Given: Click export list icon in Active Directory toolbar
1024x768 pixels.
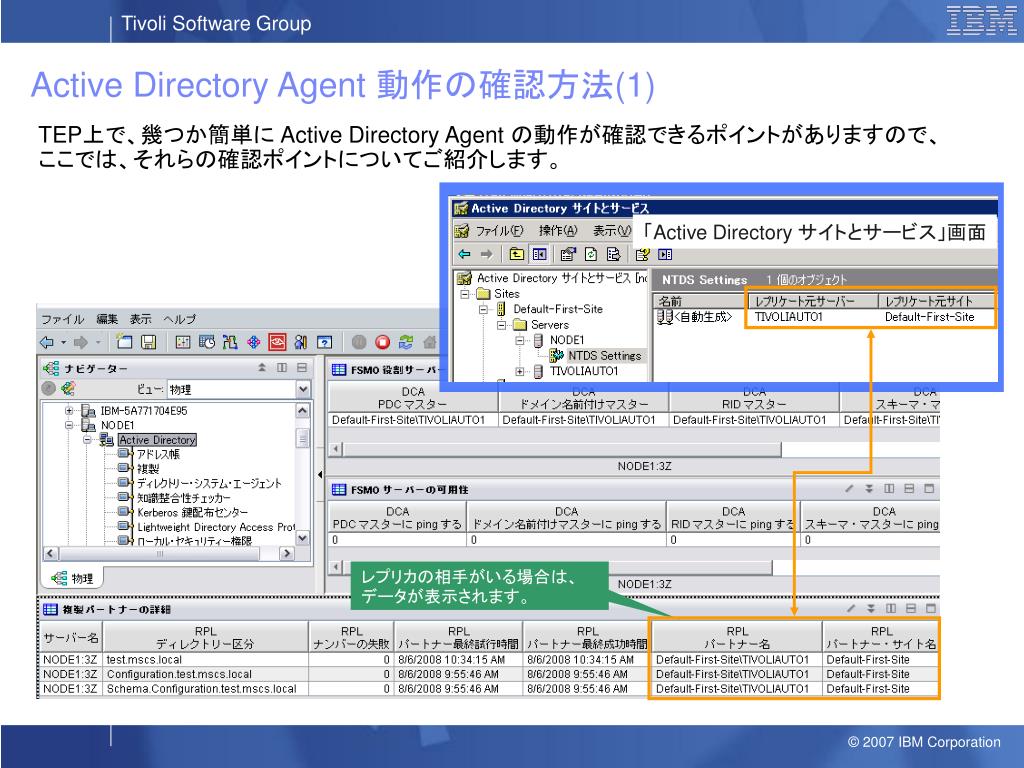Looking at the screenshot, I should (613, 254).
